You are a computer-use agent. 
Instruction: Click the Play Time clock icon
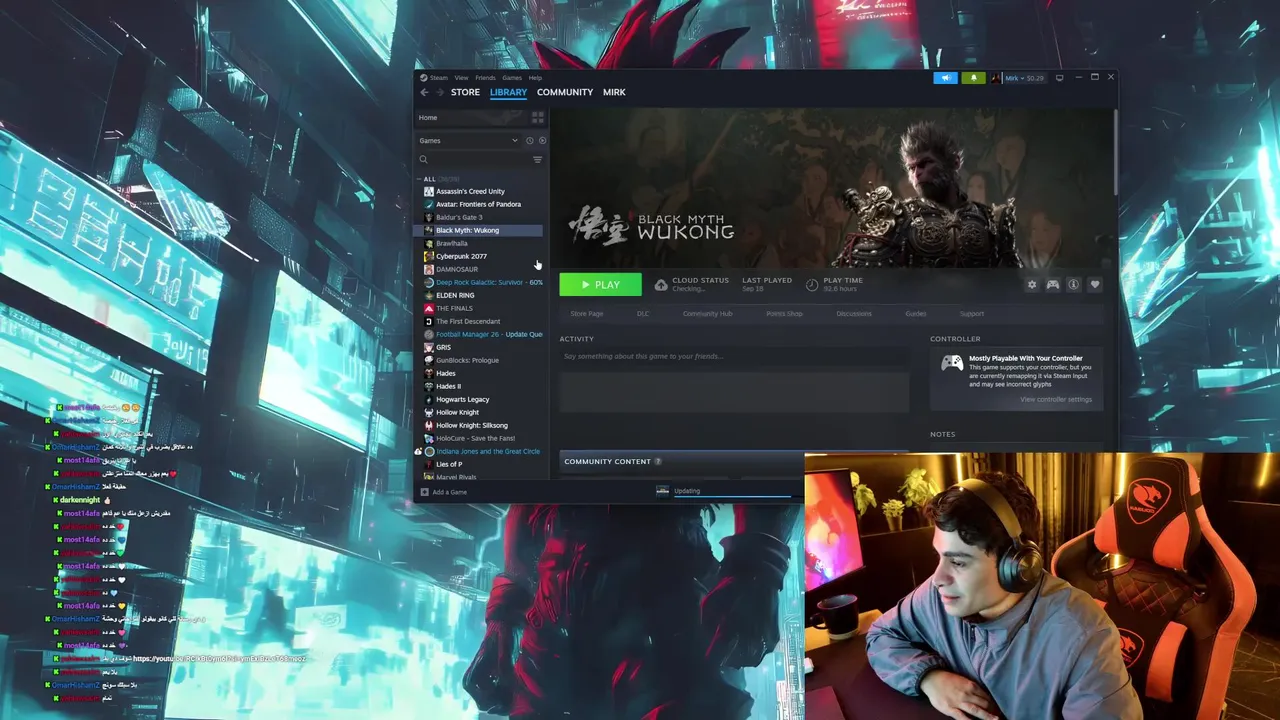[812, 285]
